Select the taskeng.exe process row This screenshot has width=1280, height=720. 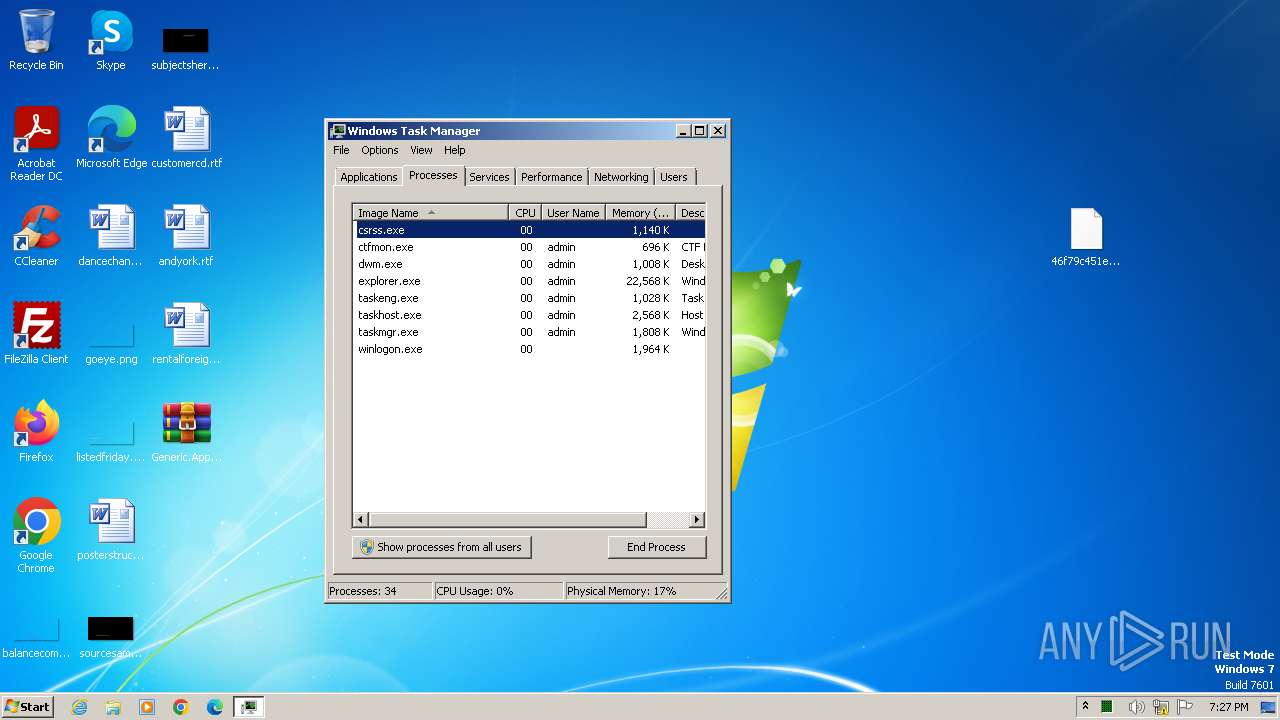529,298
